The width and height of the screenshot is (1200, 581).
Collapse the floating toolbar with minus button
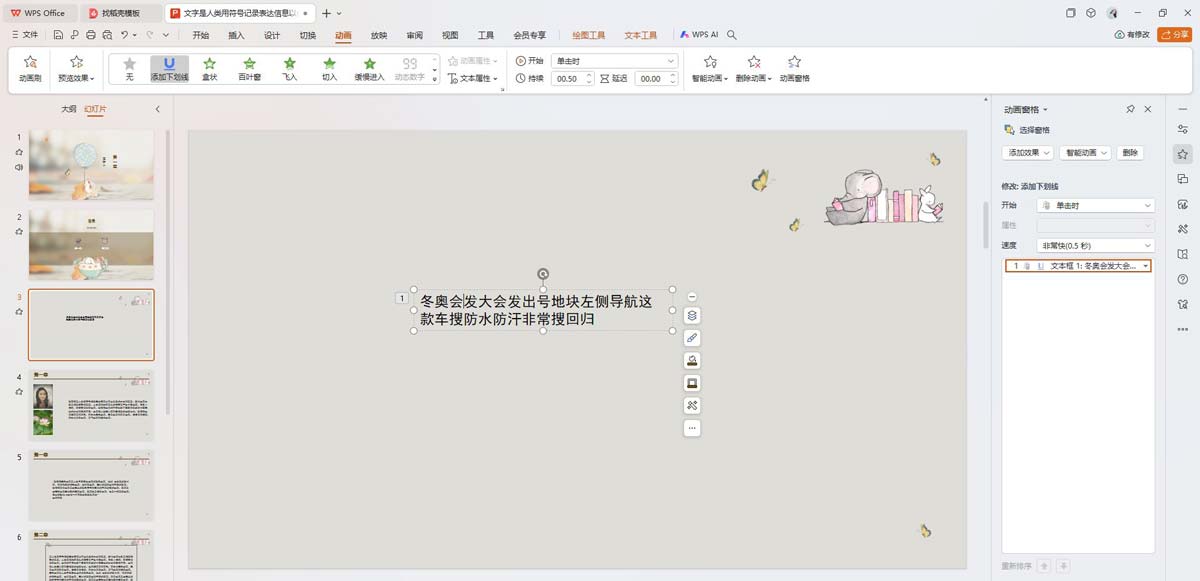click(692, 296)
